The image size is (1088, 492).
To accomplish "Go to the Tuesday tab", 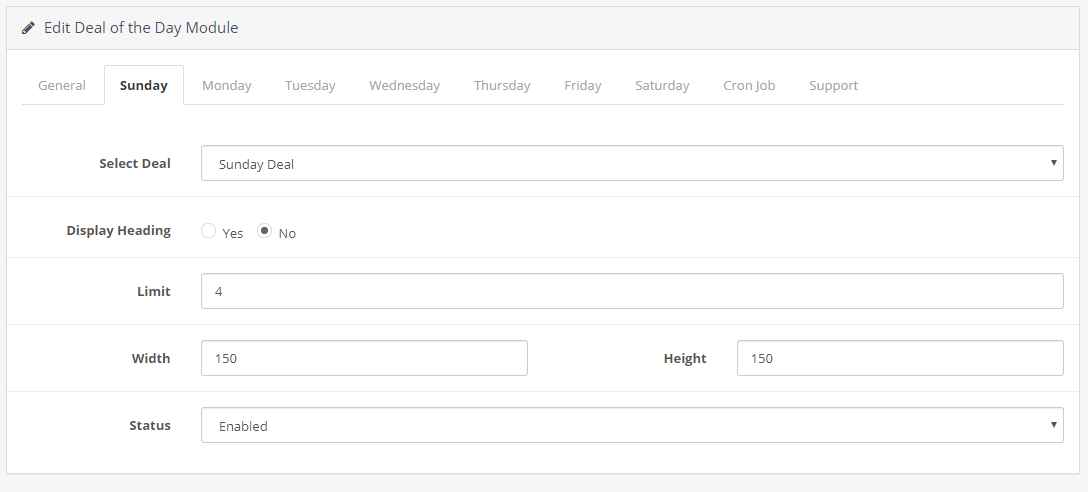I will tap(310, 85).
